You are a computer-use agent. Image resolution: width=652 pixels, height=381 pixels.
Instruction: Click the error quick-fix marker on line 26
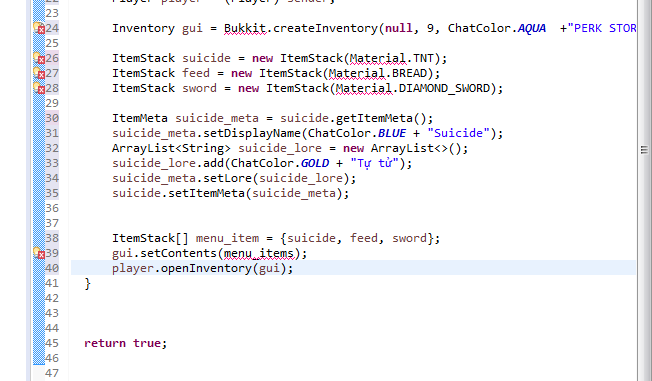pyautogui.click(x=39, y=58)
